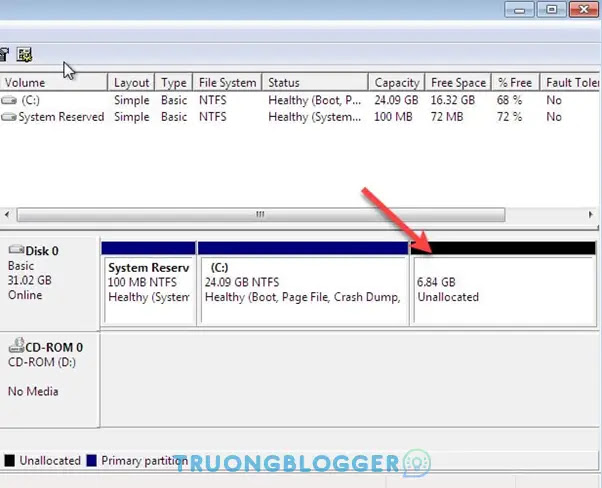
Task: Sort by the File System column header
Action: coord(227,83)
